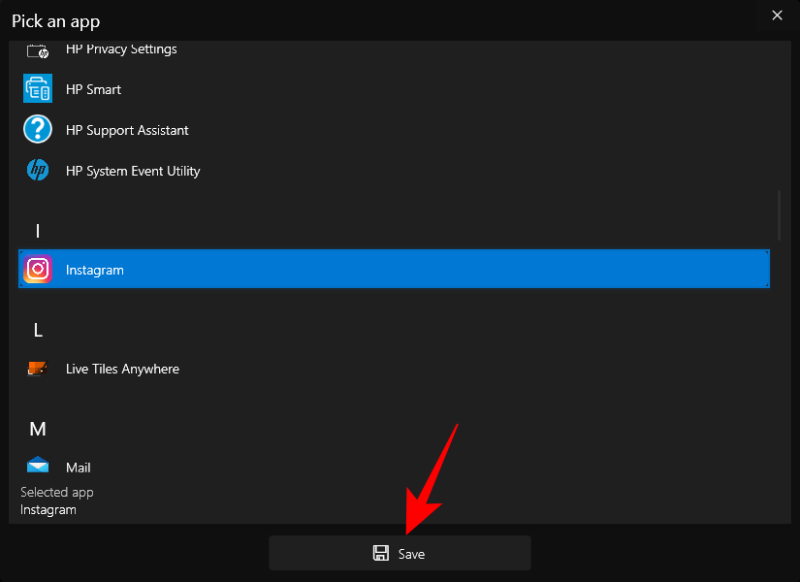800x582 pixels.
Task: Close the Pick an app dialog
Action: pyautogui.click(x=777, y=15)
